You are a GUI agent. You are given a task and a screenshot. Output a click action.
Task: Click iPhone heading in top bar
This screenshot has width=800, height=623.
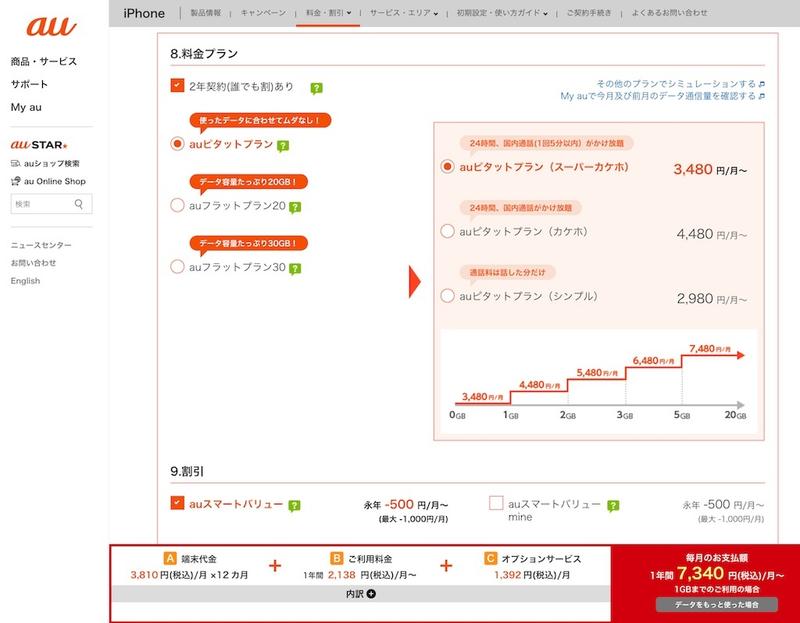point(144,13)
